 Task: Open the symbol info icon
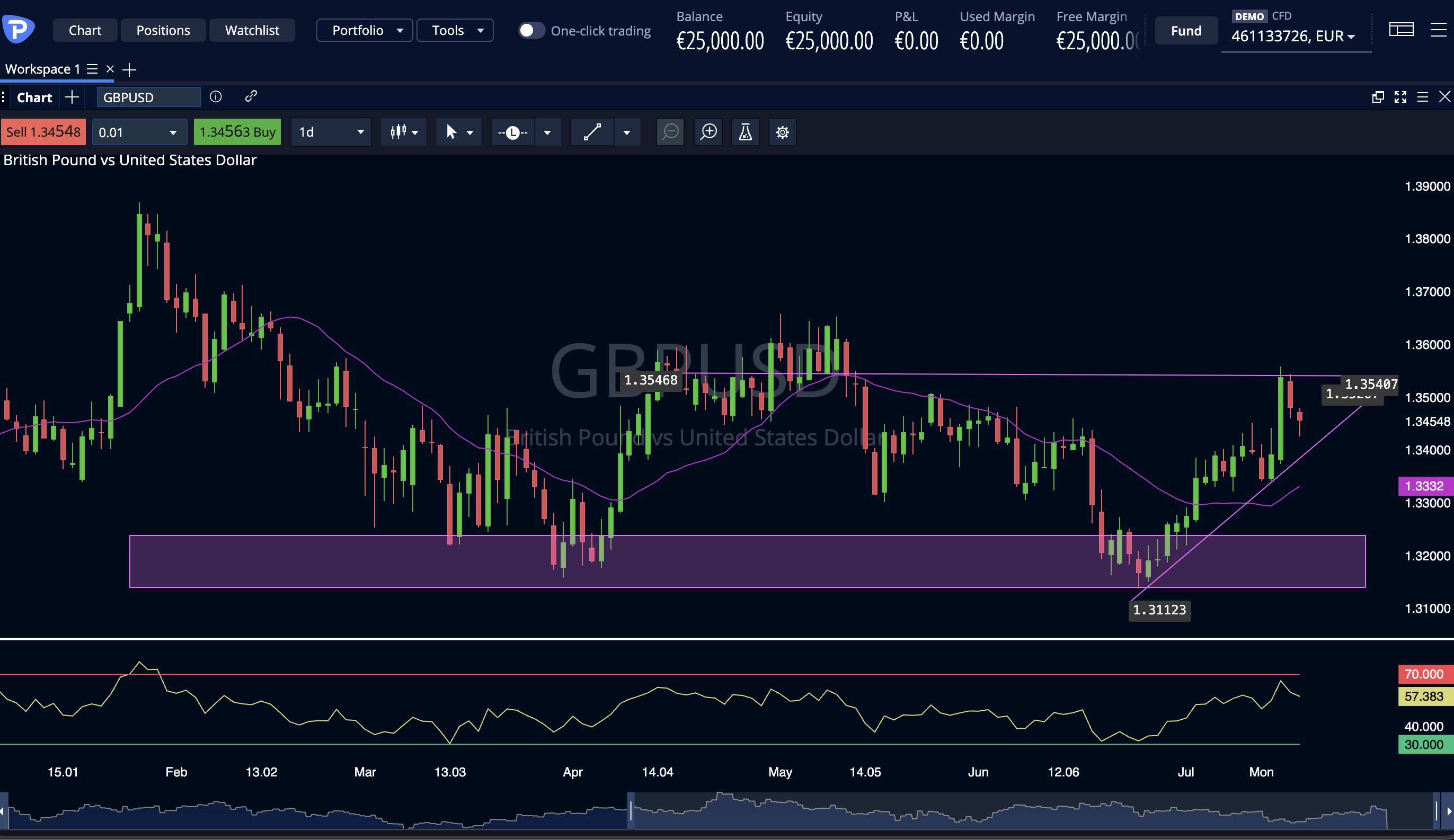pos(216,97)
